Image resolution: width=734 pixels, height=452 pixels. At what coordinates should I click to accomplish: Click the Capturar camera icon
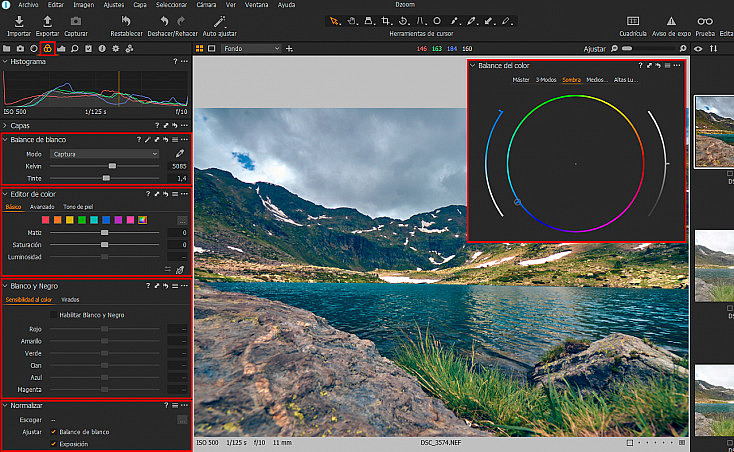75,21
